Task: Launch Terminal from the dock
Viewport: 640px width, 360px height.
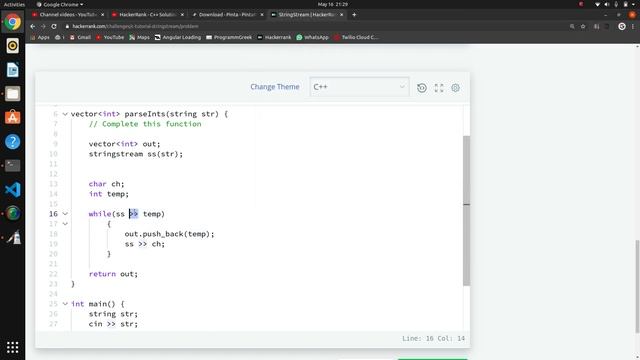Action: pos(13,165)
